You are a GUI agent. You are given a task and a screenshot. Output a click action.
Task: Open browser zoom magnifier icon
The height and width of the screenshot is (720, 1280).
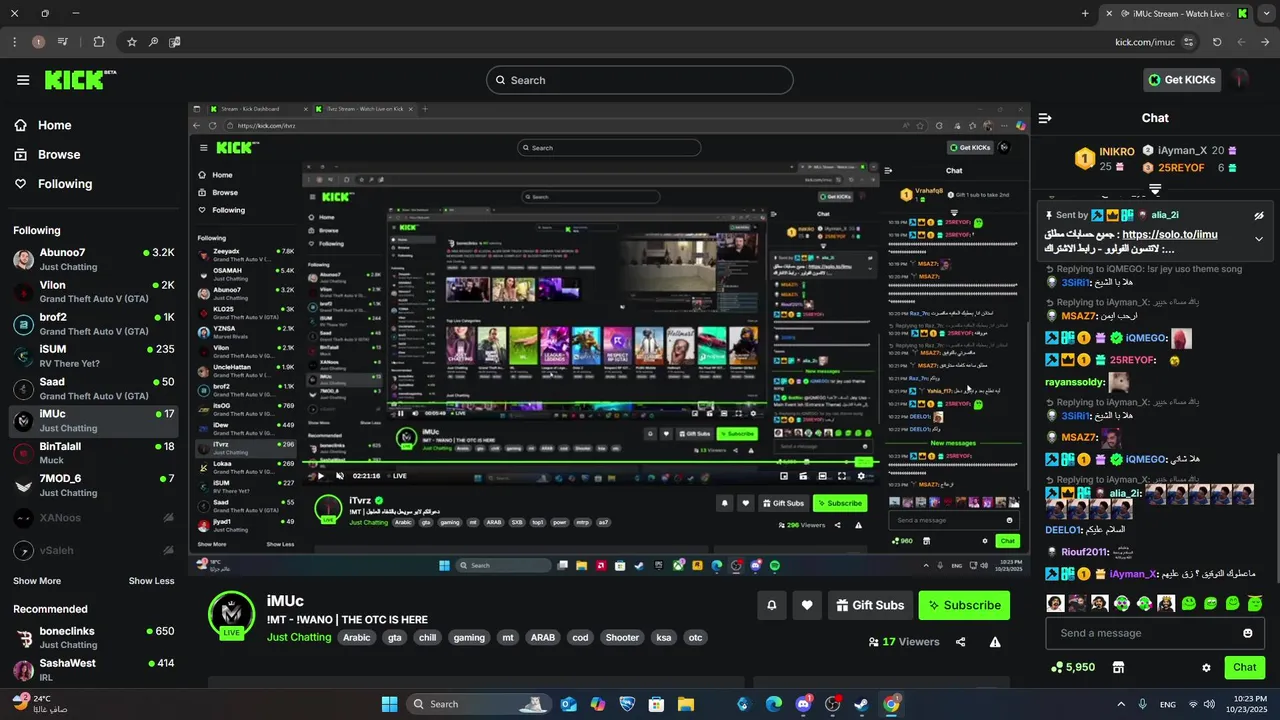pyautogui.click(x=153, y=42)
